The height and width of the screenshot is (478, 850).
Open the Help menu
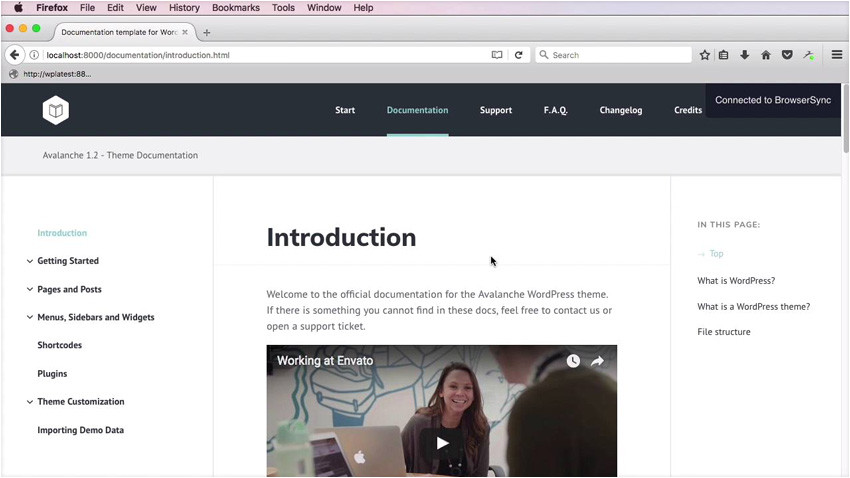coord(363,8)
